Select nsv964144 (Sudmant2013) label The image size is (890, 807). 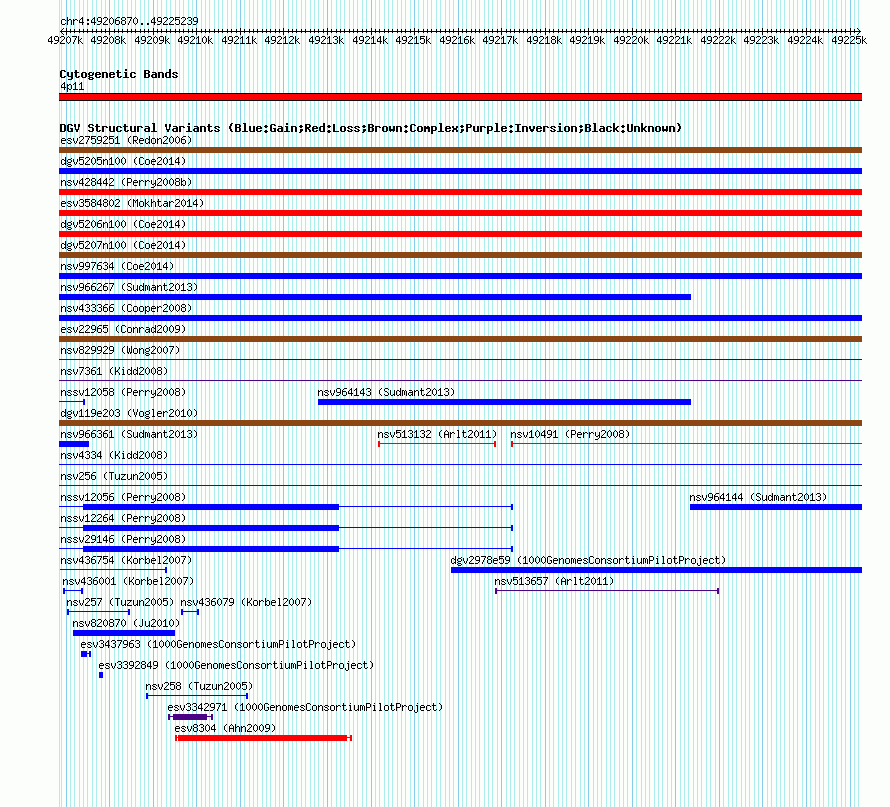point(758,497)
